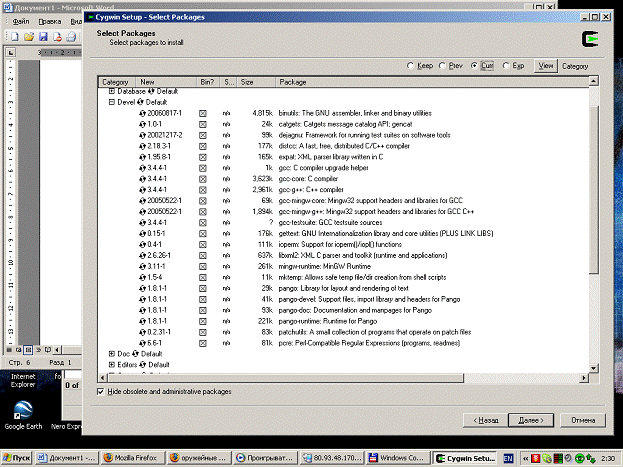Expand the Editors category
Screen dimensions: 623x467
coord(112,364)
